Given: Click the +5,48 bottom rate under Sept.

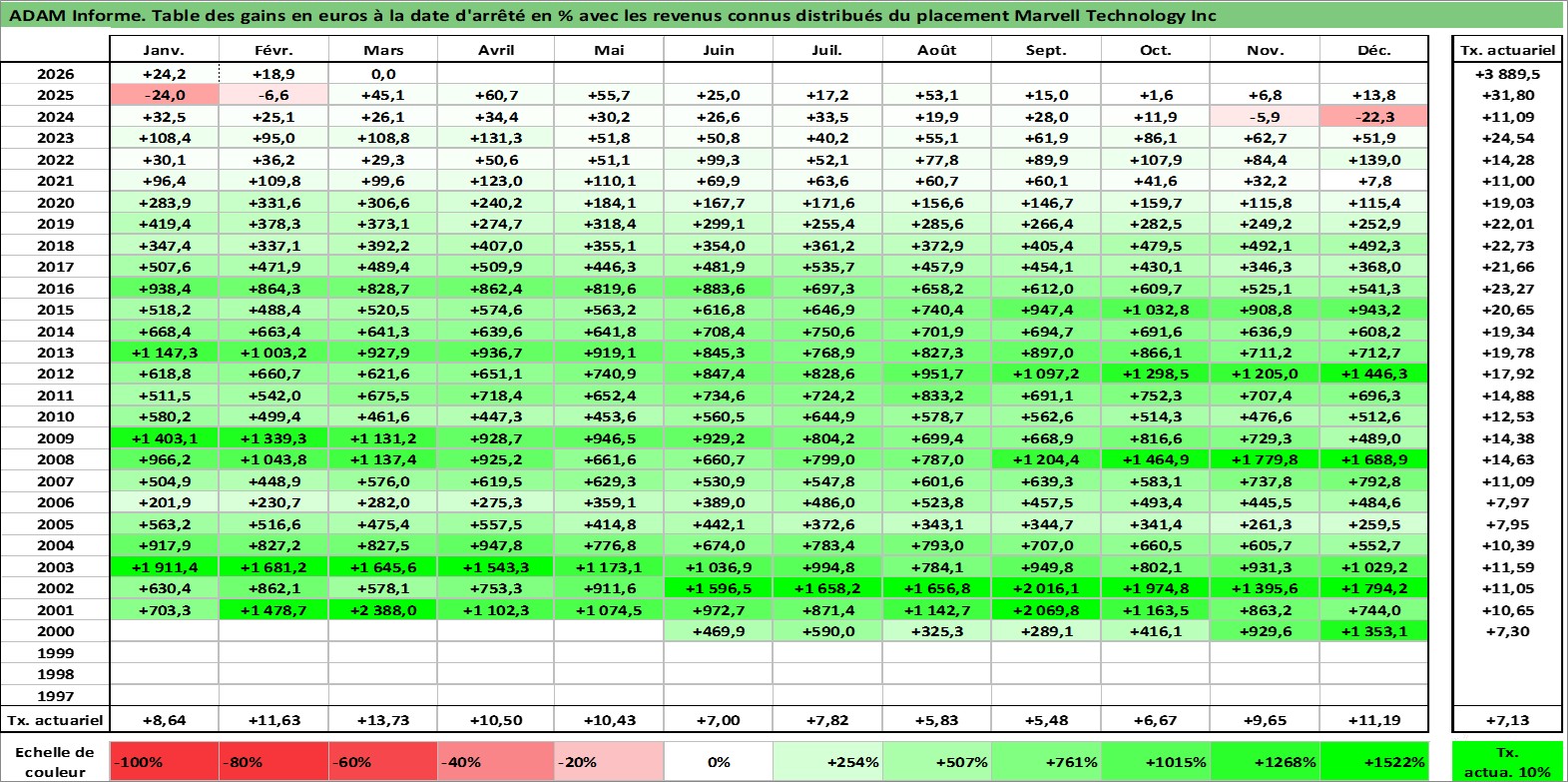Looking at the screenshot, I should [x=1046, y=720].
